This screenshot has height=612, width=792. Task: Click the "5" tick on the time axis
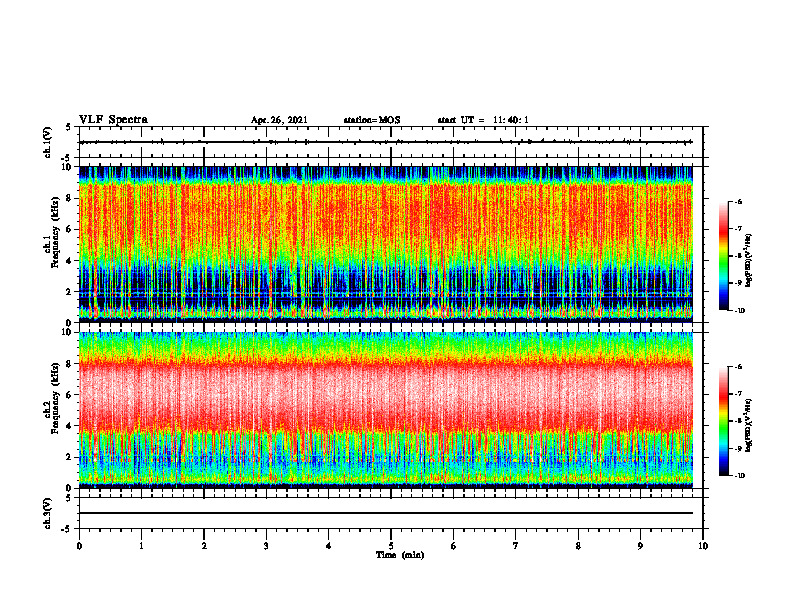(391, 546)
